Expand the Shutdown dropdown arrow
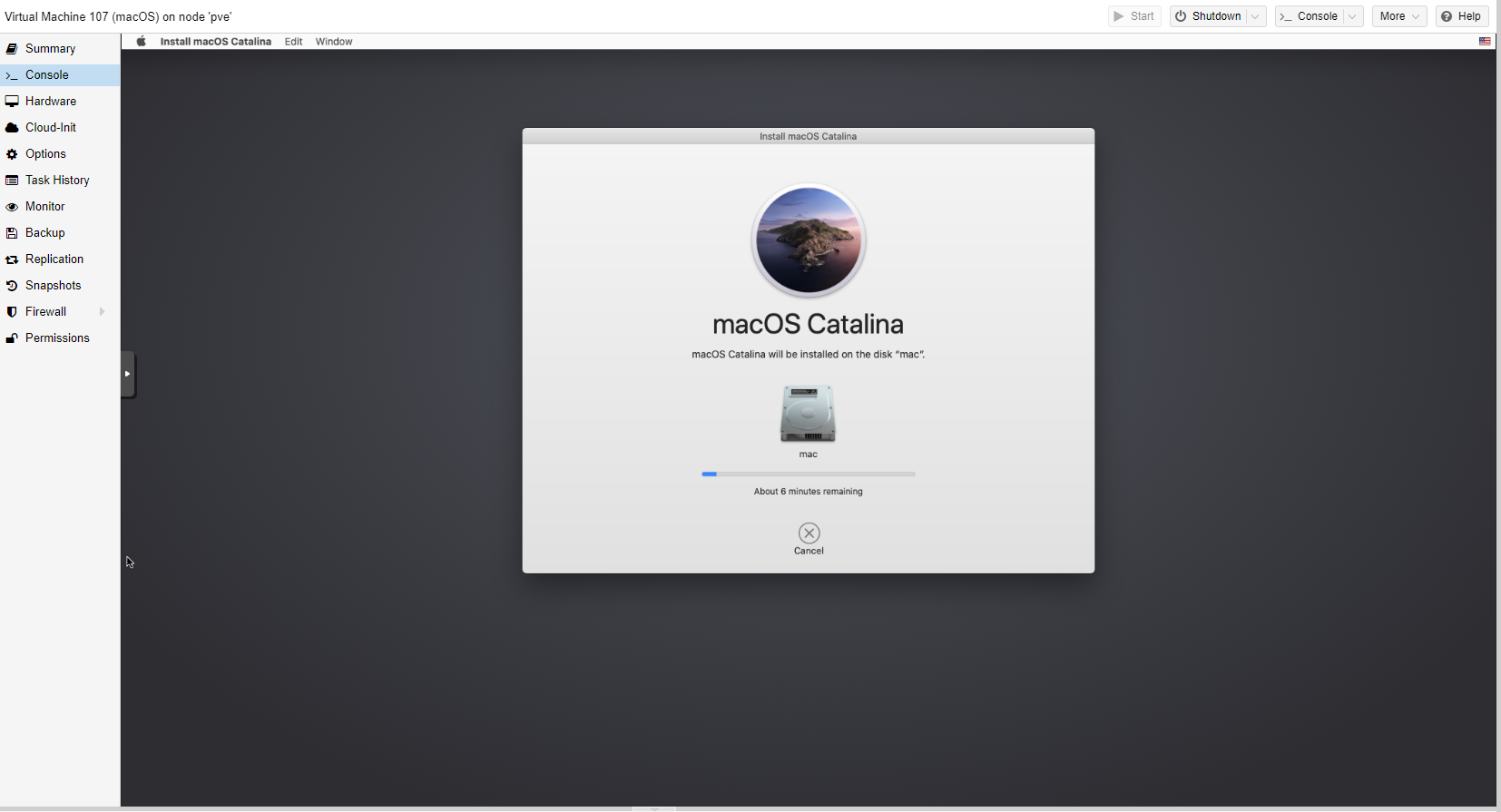The height and width of the screenshot is (812, 1501). [1256, 16]
